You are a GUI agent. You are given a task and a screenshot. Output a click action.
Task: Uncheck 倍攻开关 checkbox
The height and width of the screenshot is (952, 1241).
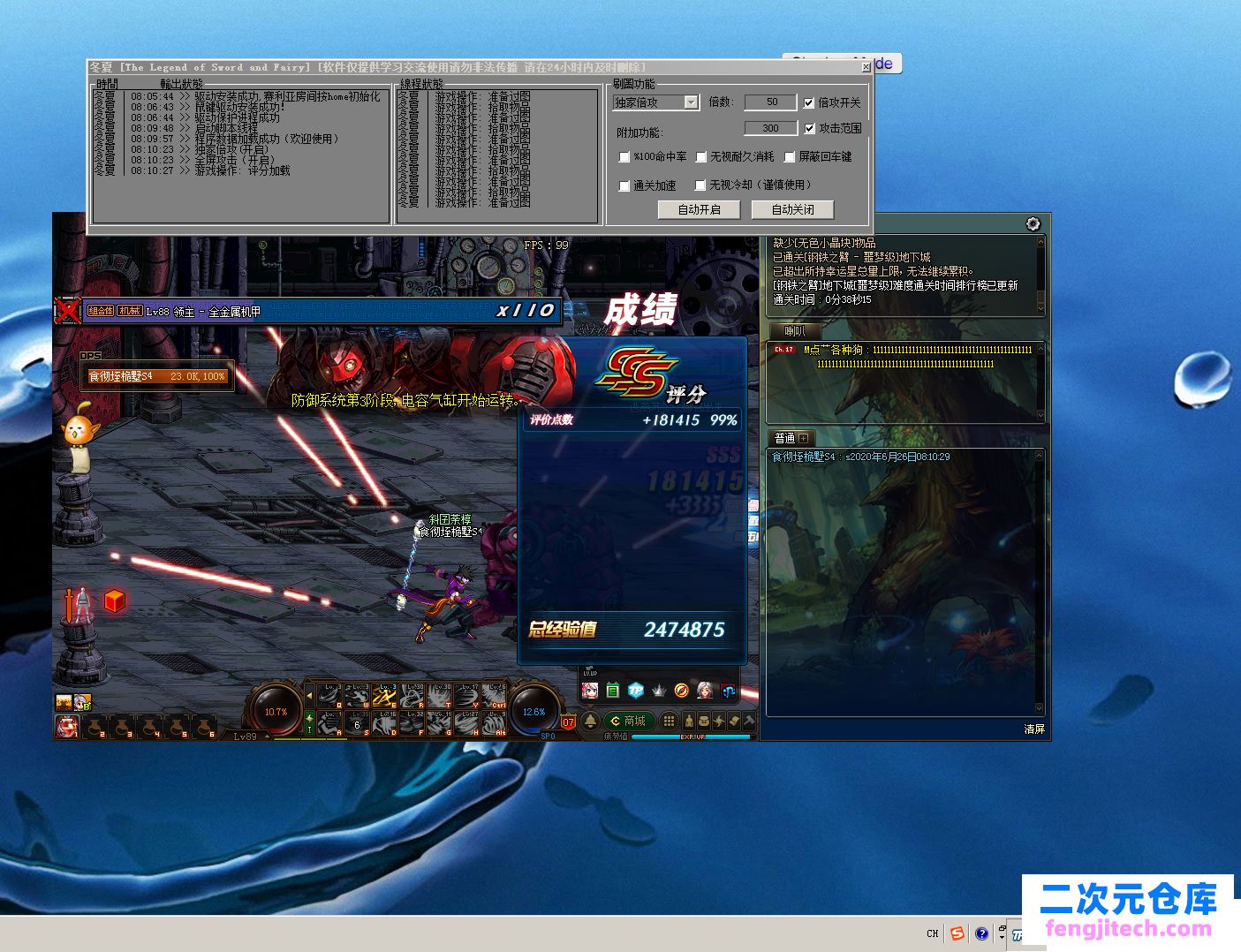[809, 103]
